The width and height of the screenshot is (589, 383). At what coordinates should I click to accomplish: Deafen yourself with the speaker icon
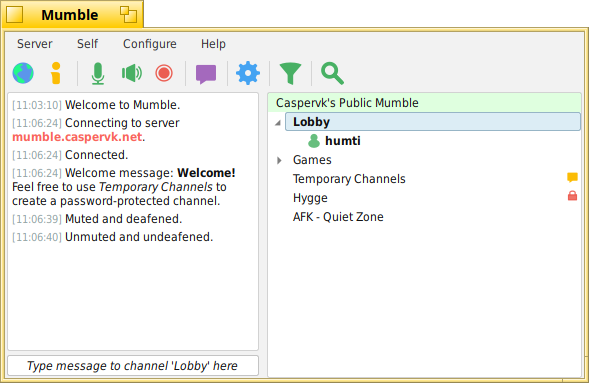click(x=131, y=73)
